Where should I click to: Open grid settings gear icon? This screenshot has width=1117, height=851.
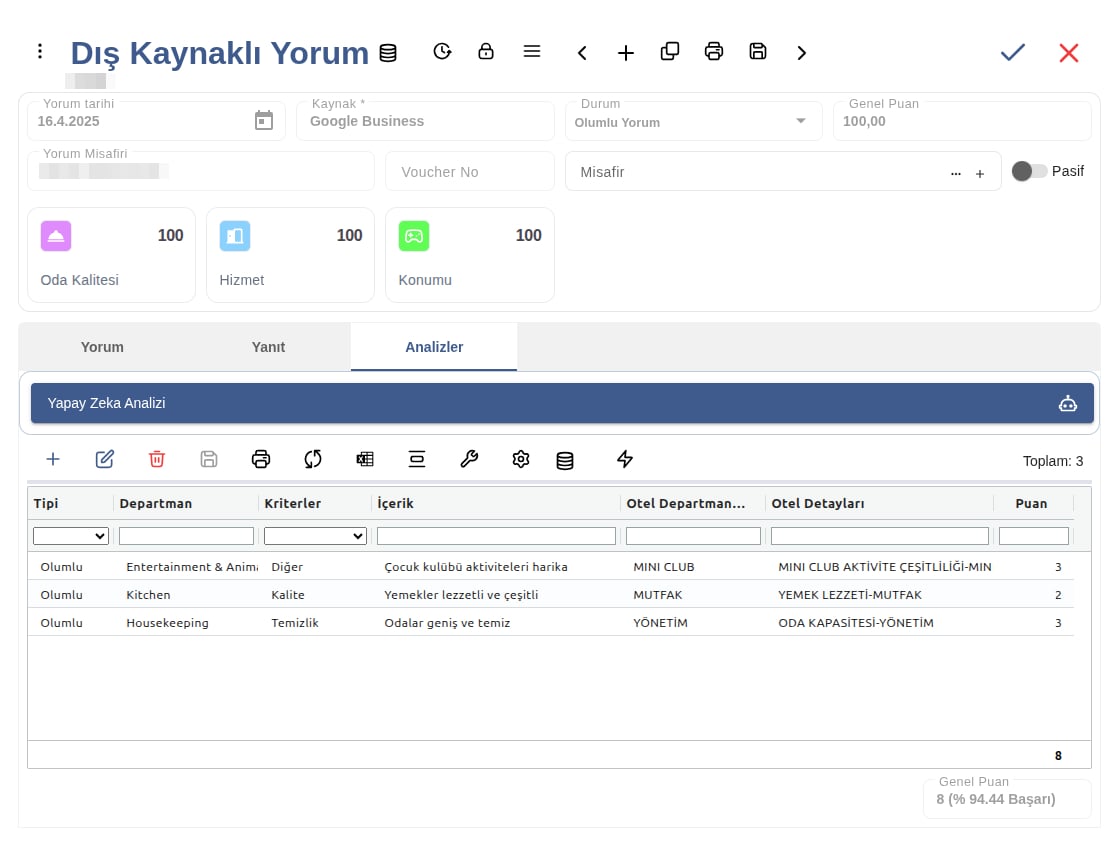(x=521, y=459)
